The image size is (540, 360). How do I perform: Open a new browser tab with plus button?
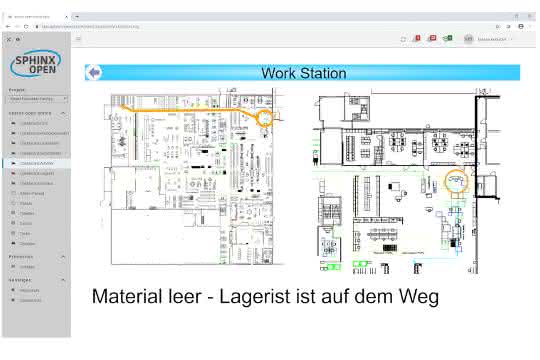[x=77, y=17]
